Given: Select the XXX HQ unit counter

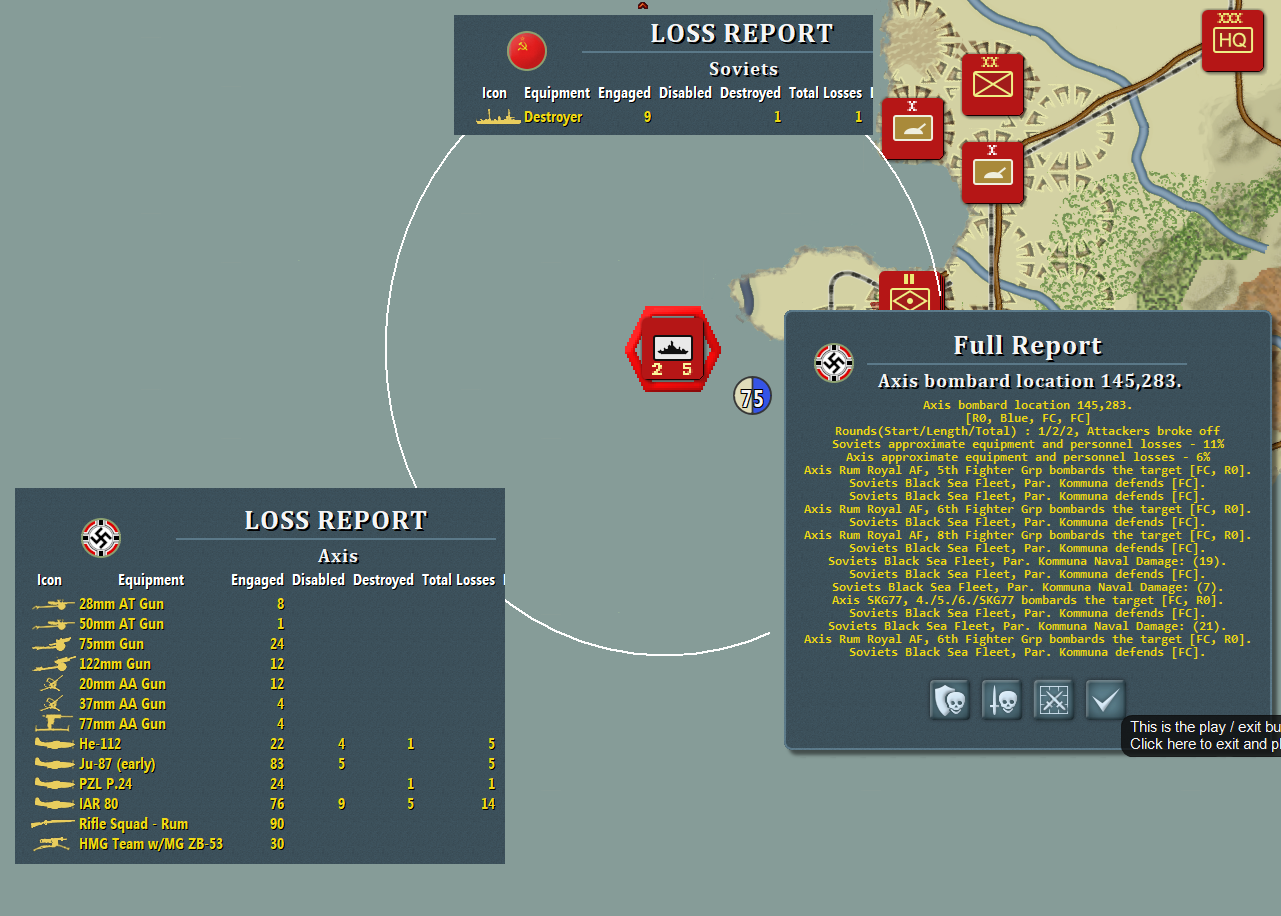Looking at the screenshot, I should [1232, 40].
